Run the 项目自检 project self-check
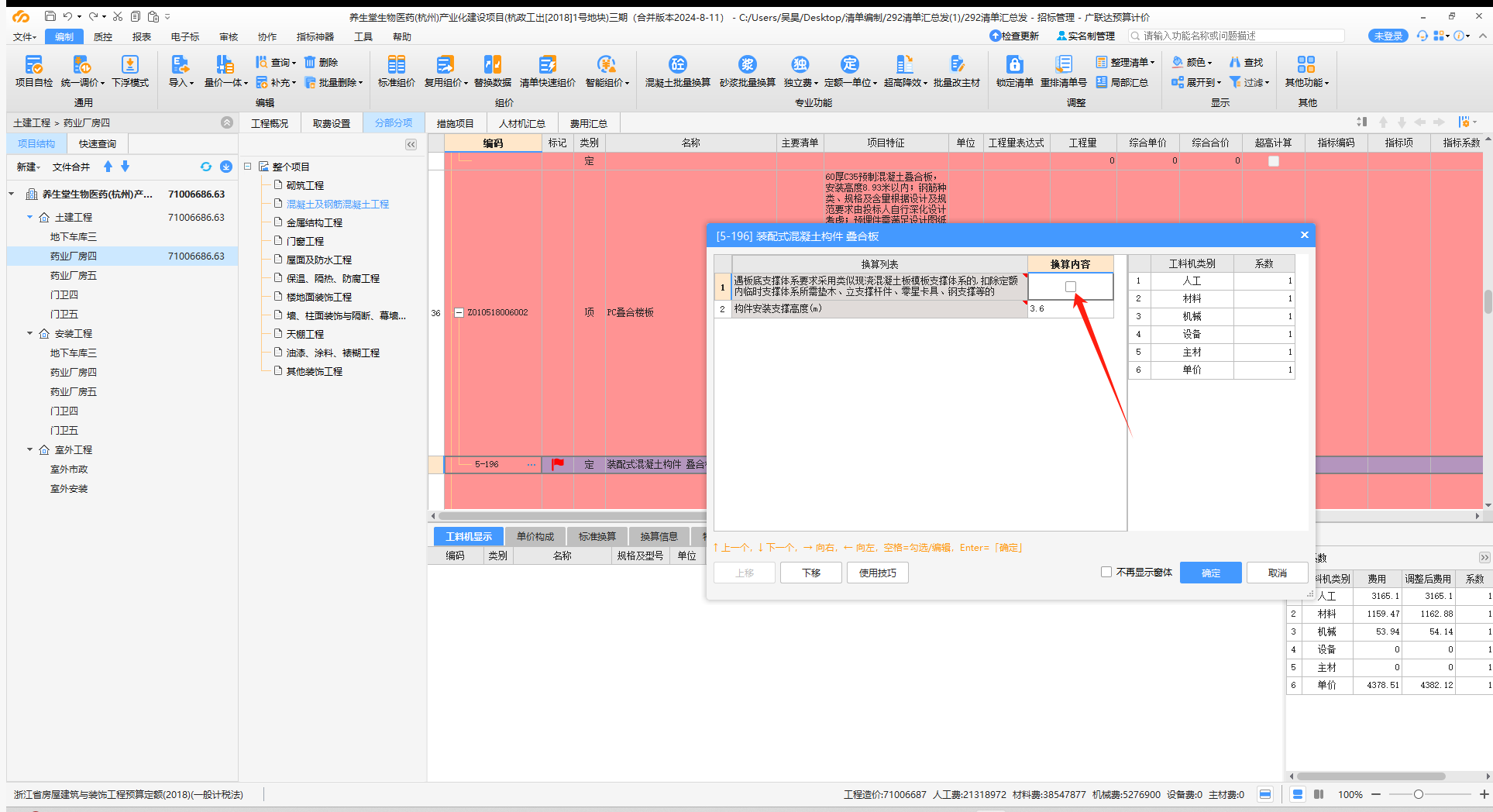The image size is (1493, 812). coord(34,71)
